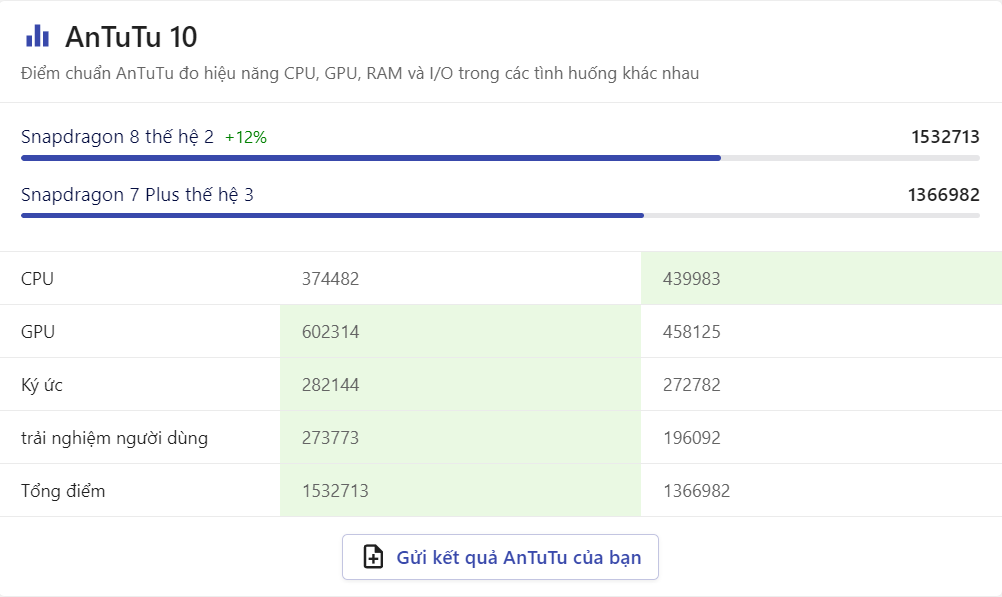Click the AnTuTu bar chart icon
The image size is (1002, 597).
coord(37,37)
